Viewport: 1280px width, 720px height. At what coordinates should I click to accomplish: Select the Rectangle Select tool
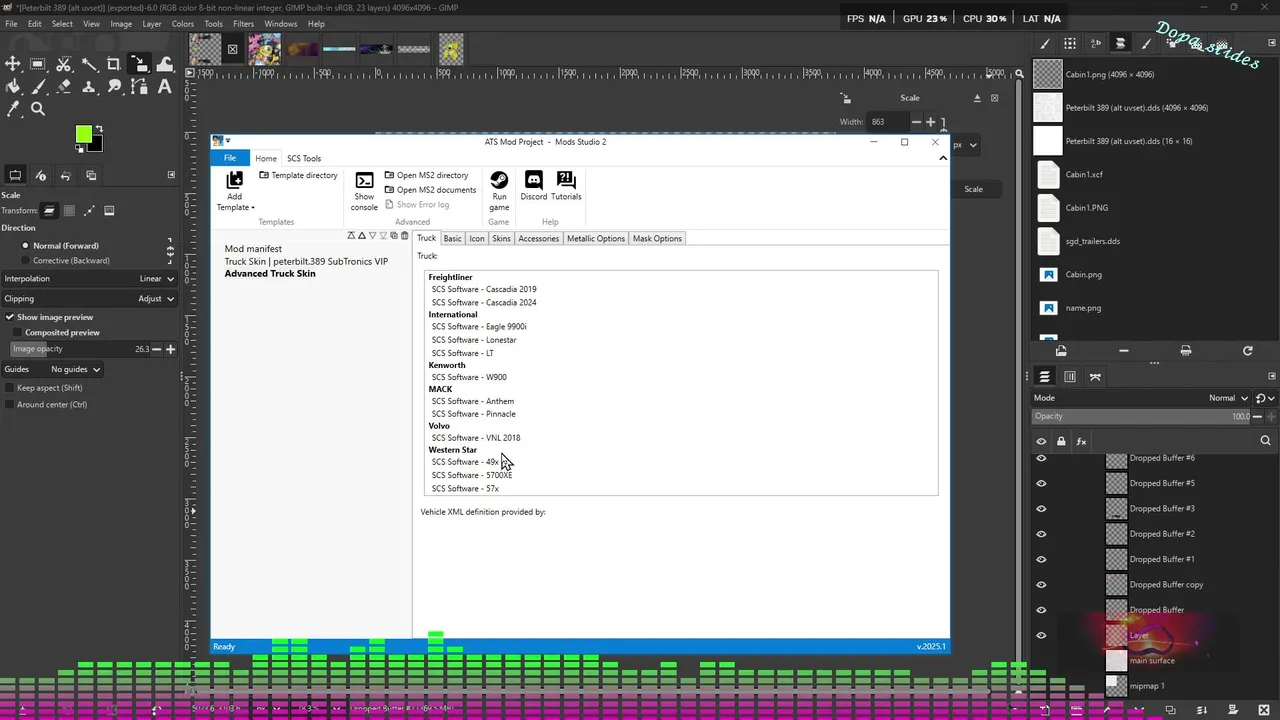[38, 64]
